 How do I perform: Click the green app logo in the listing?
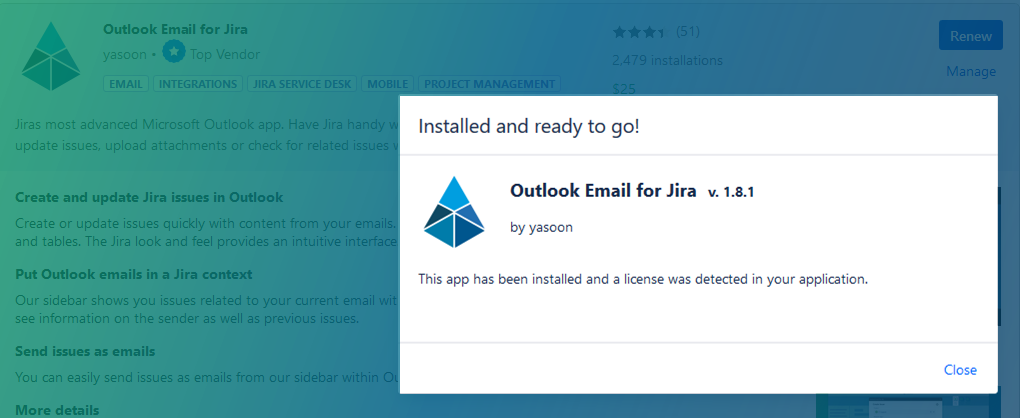(51, 56)
